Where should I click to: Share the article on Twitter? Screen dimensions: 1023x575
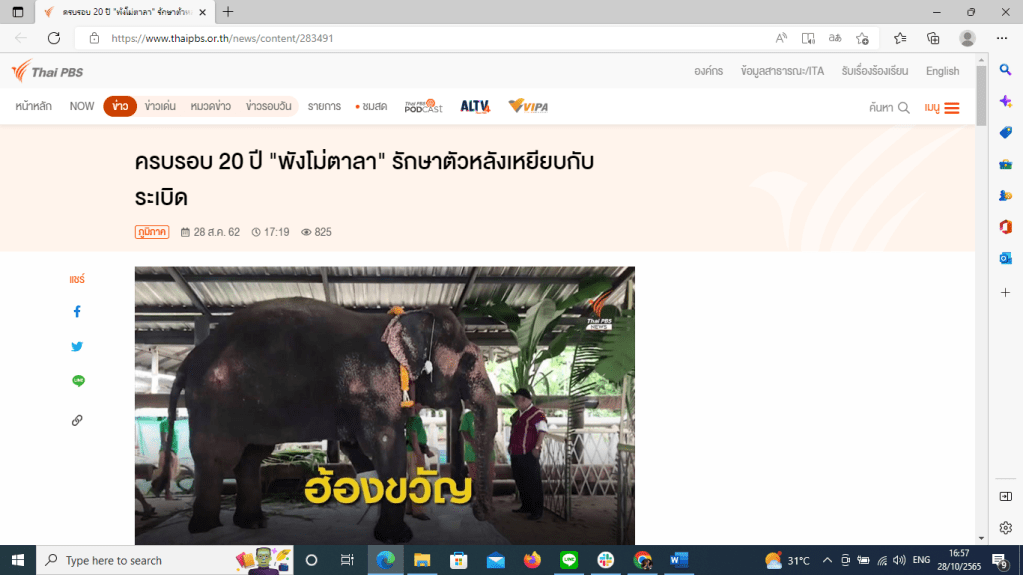click(x=77, y=347)
